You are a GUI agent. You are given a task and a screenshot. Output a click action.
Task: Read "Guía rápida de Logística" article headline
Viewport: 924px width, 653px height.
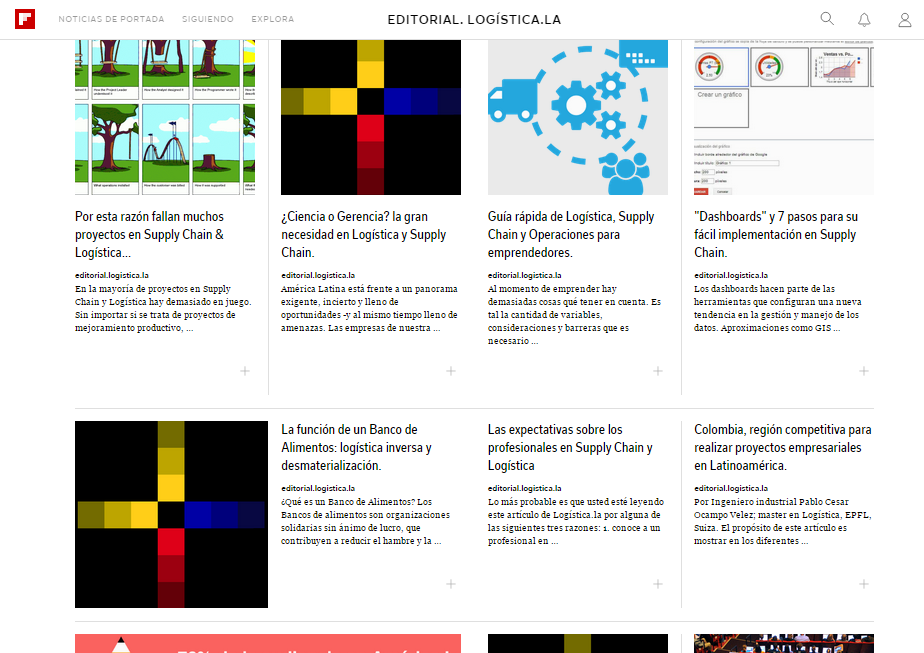(x=571, y=234)
